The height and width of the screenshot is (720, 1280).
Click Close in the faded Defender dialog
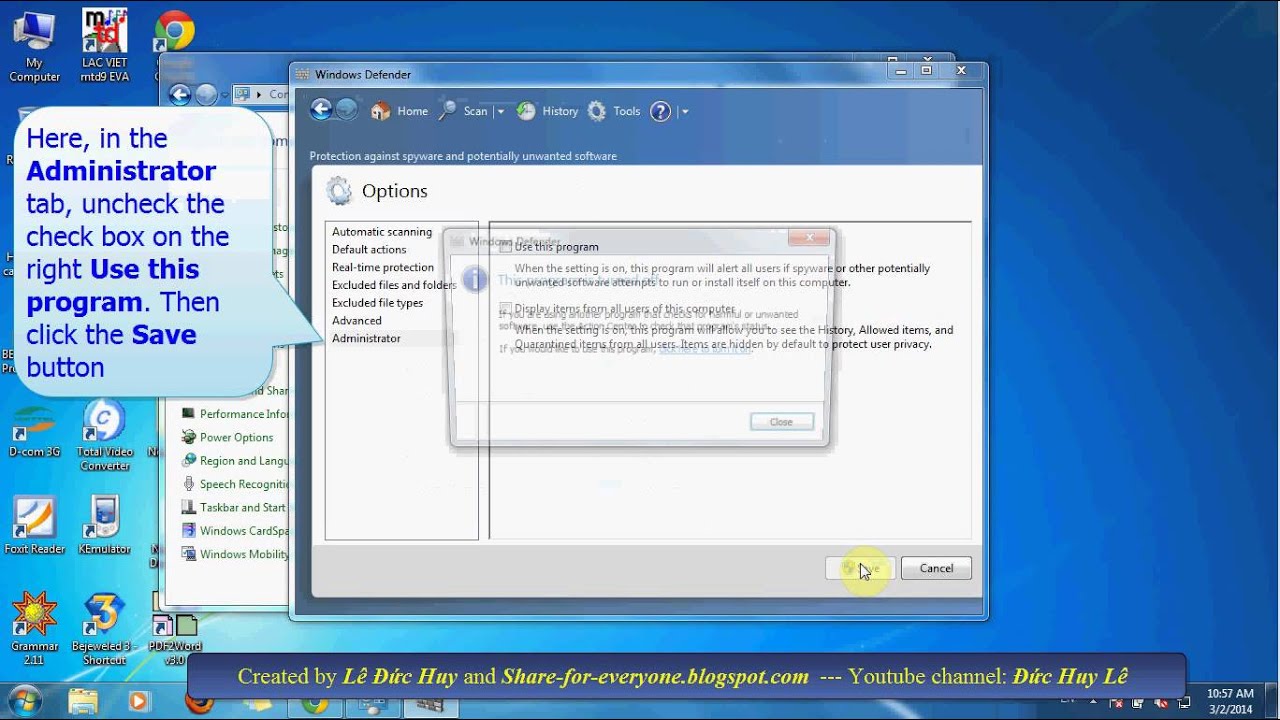click(781, 422)
